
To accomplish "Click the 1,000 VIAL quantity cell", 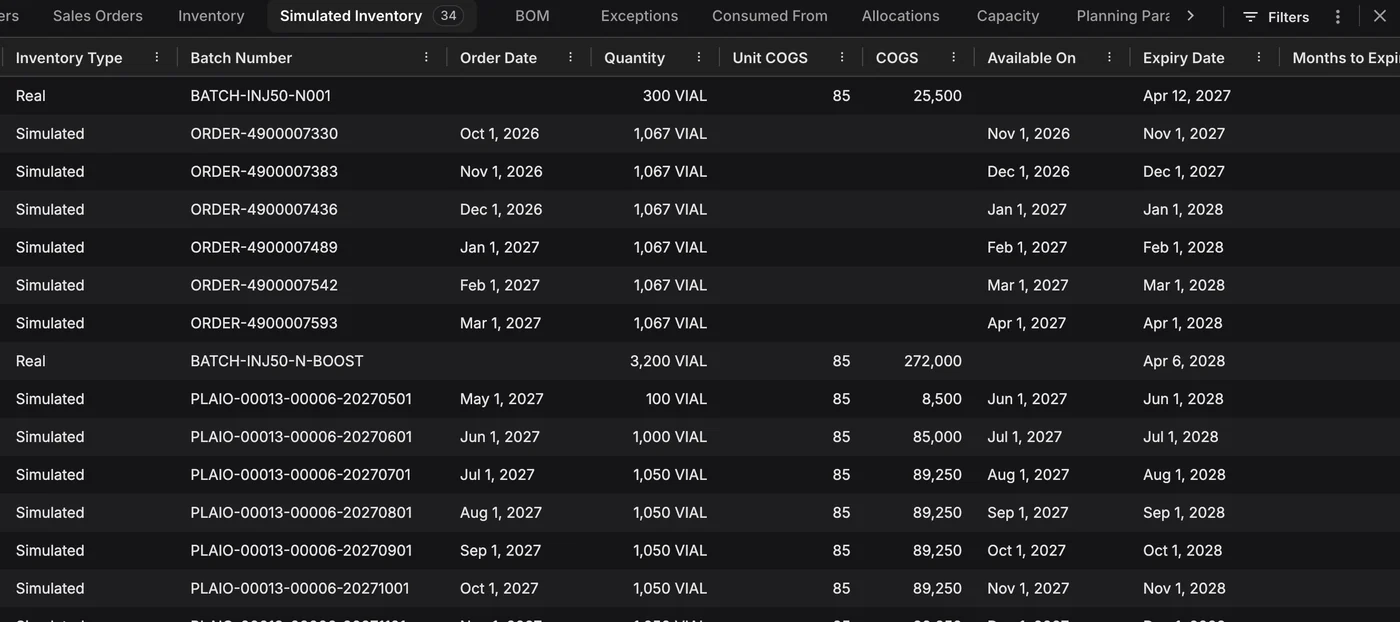I will (670, 437).
